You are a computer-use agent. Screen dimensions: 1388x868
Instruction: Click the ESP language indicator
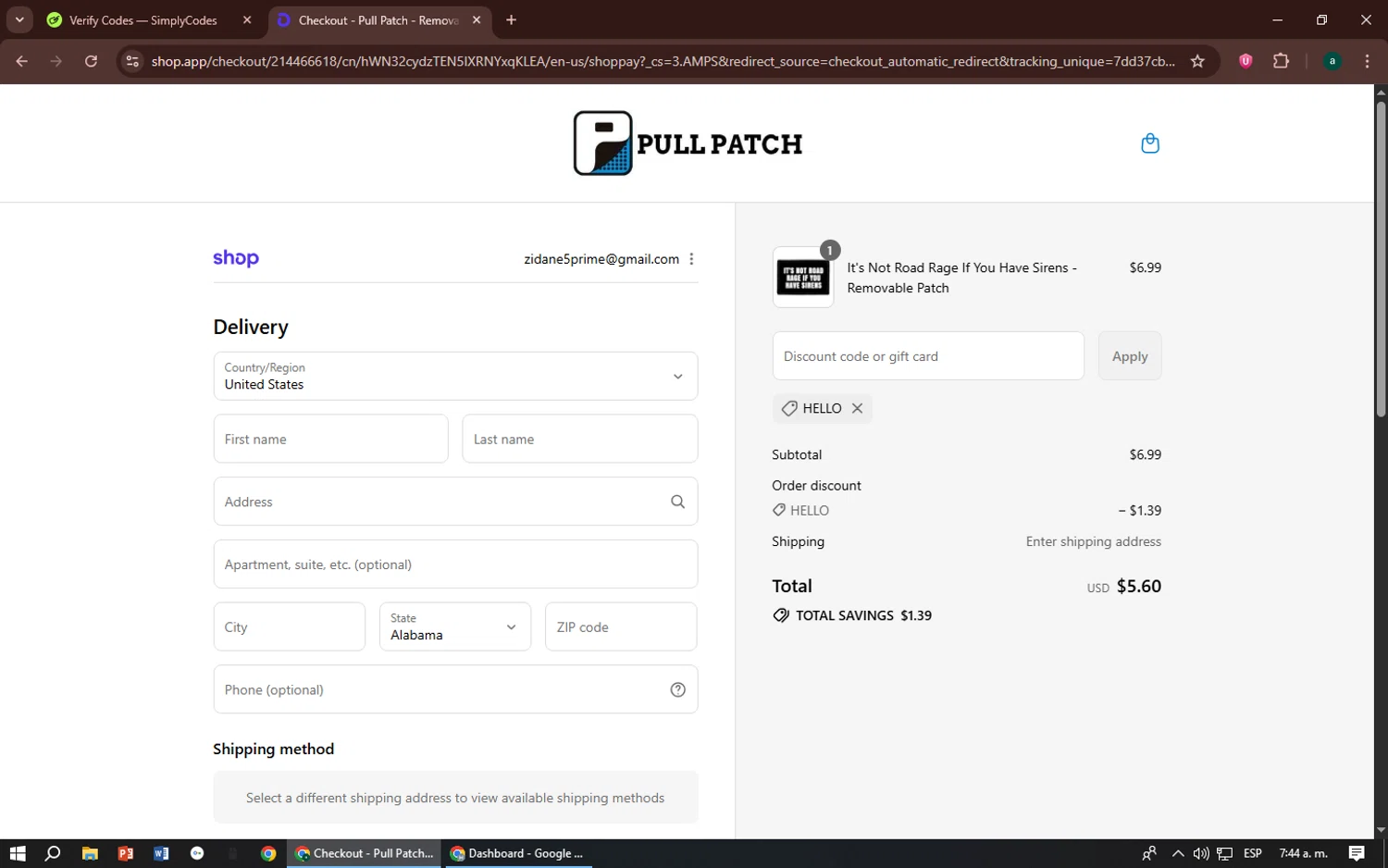1253,853
